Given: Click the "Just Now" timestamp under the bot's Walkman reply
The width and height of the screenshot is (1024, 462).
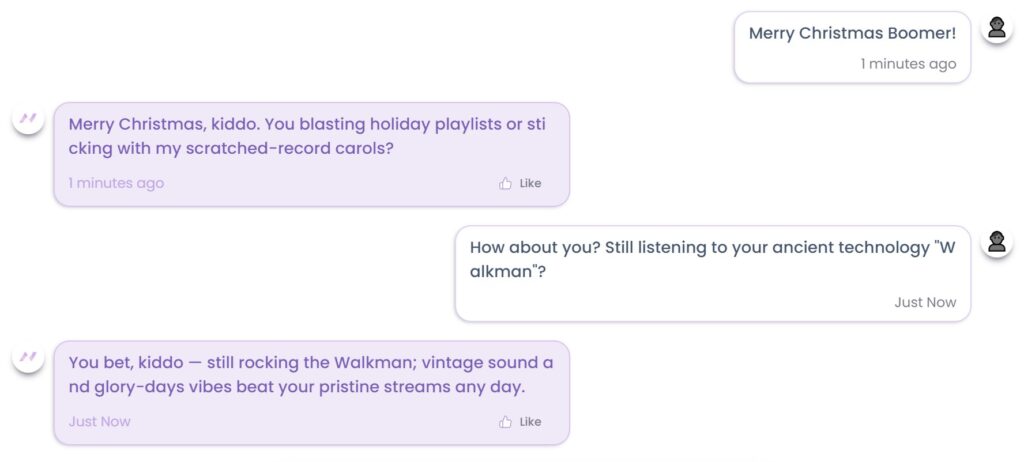Looking at the screenshot, I should click(x=99, y=421).
